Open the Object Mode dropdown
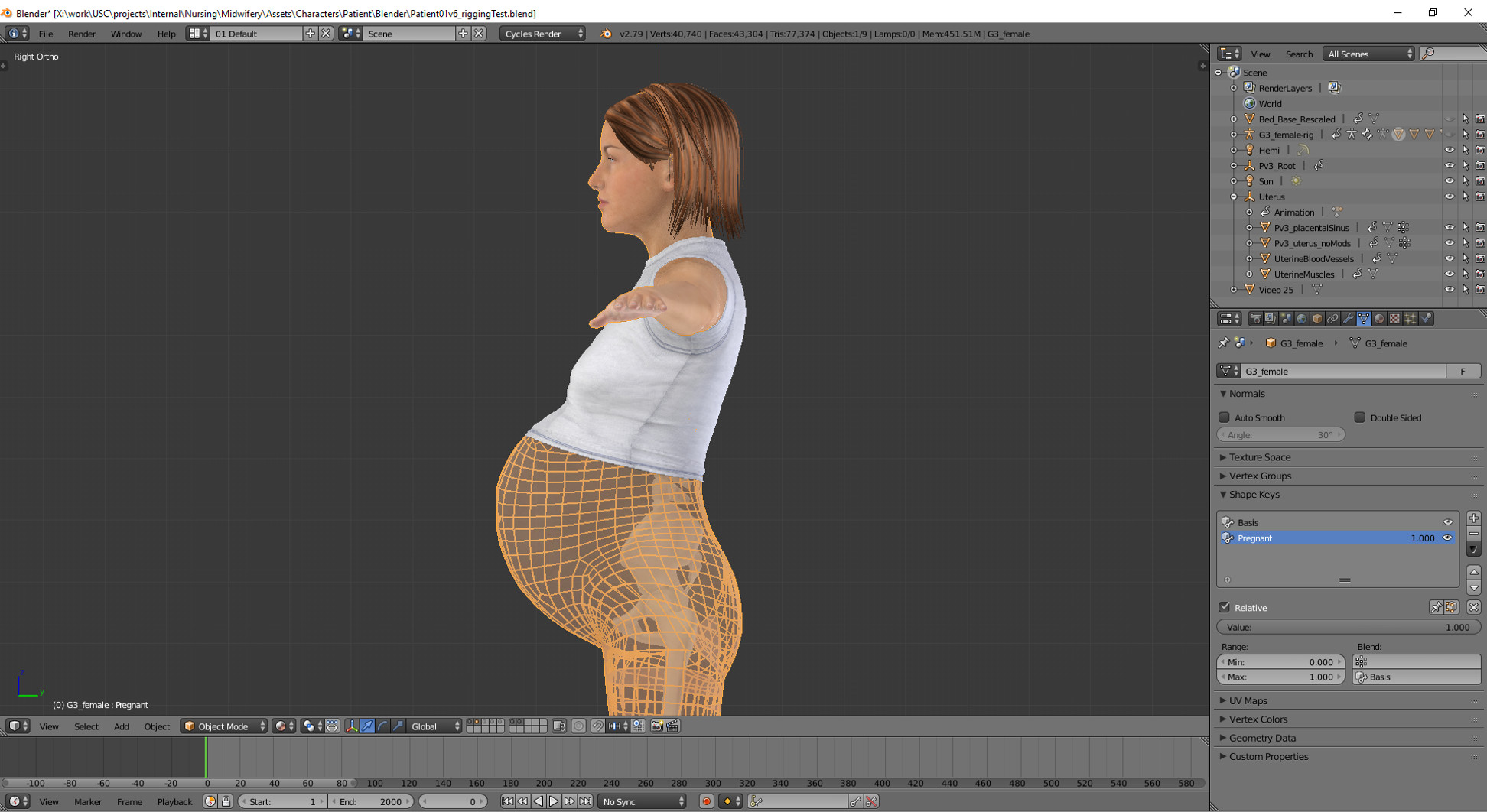Image resolution: width=1487 pixels, height=812 pixels. pos(224,726)
